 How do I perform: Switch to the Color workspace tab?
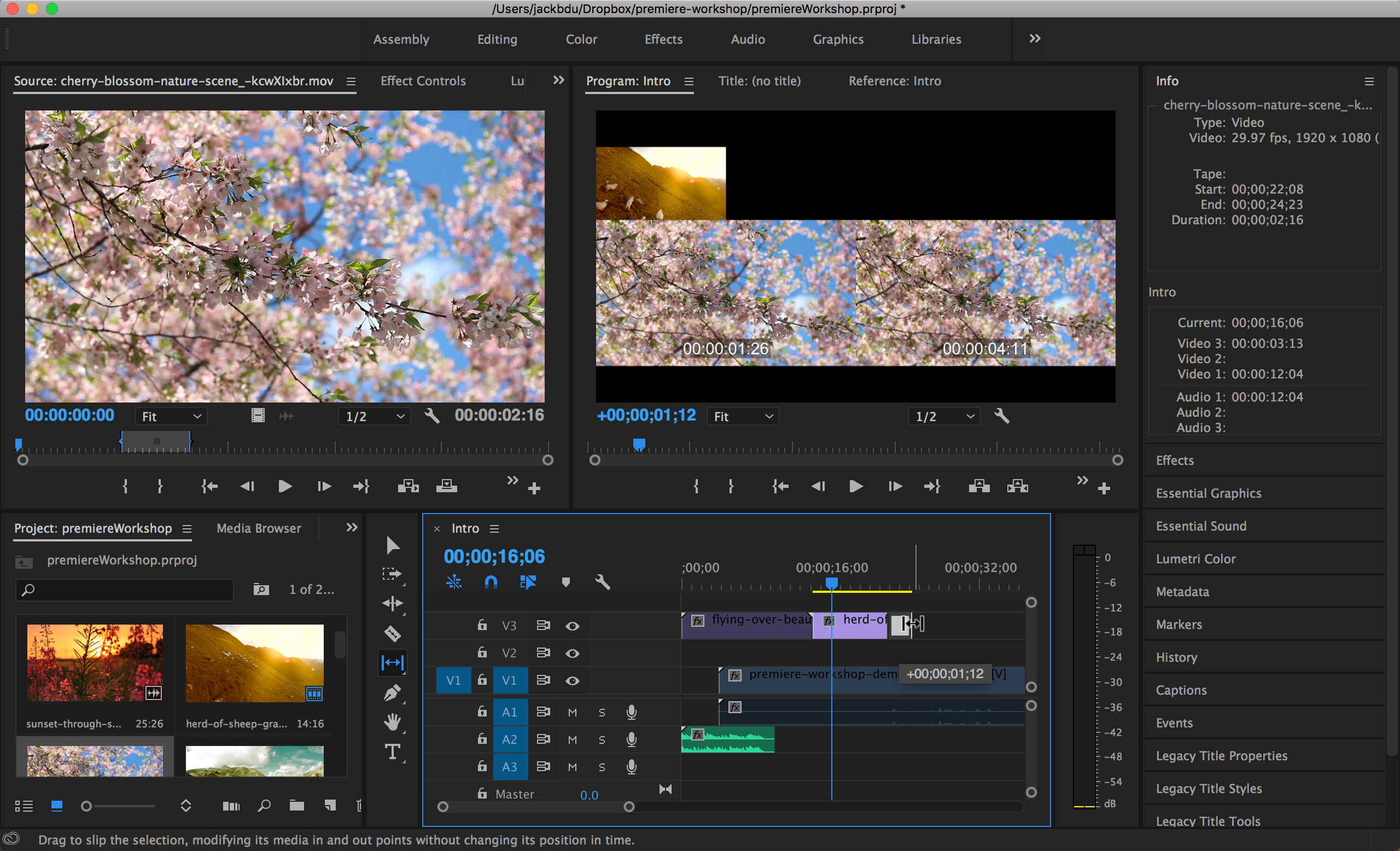click(x=581, y=39)
